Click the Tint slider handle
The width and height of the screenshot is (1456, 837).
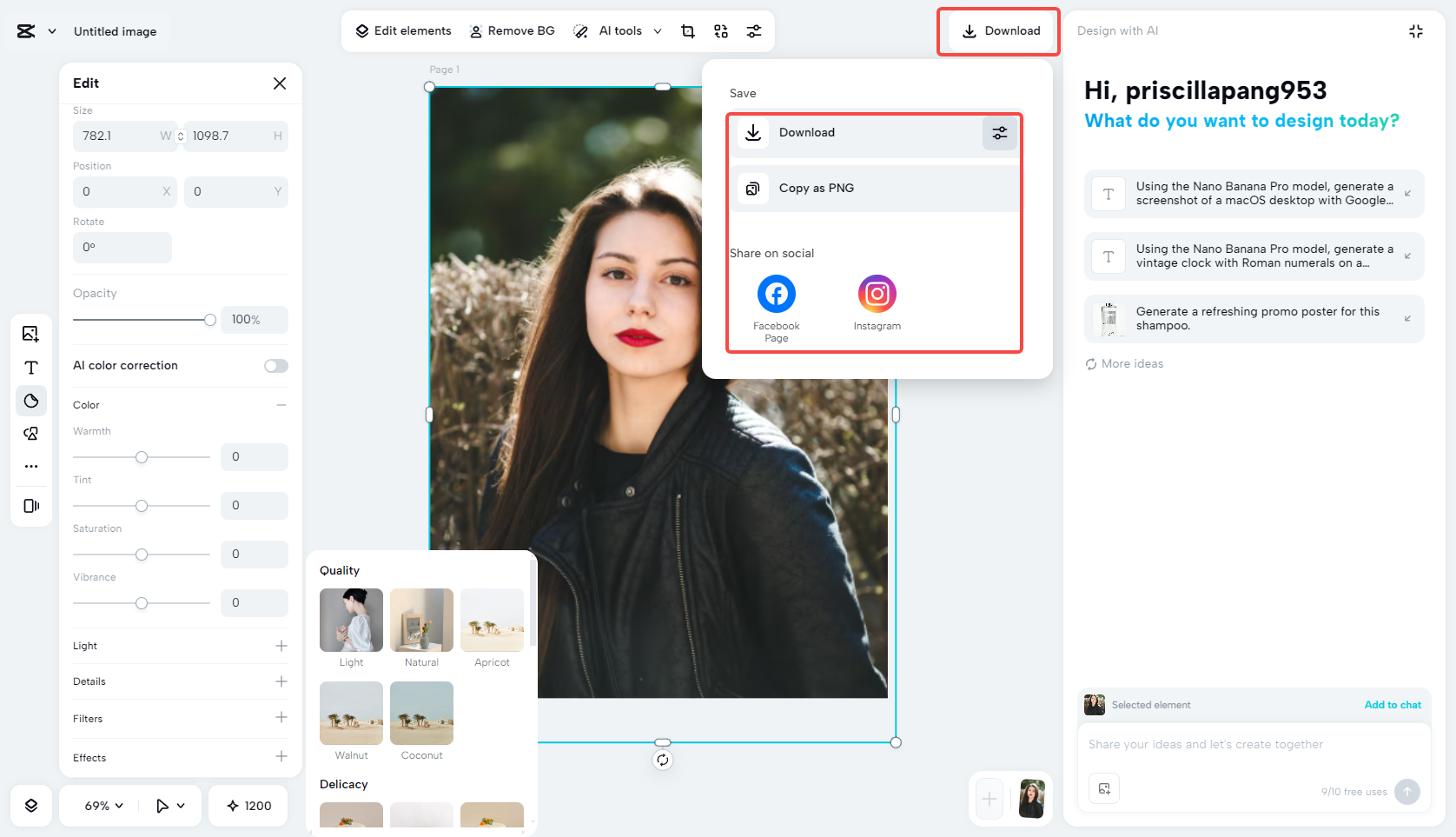(142, 506)
